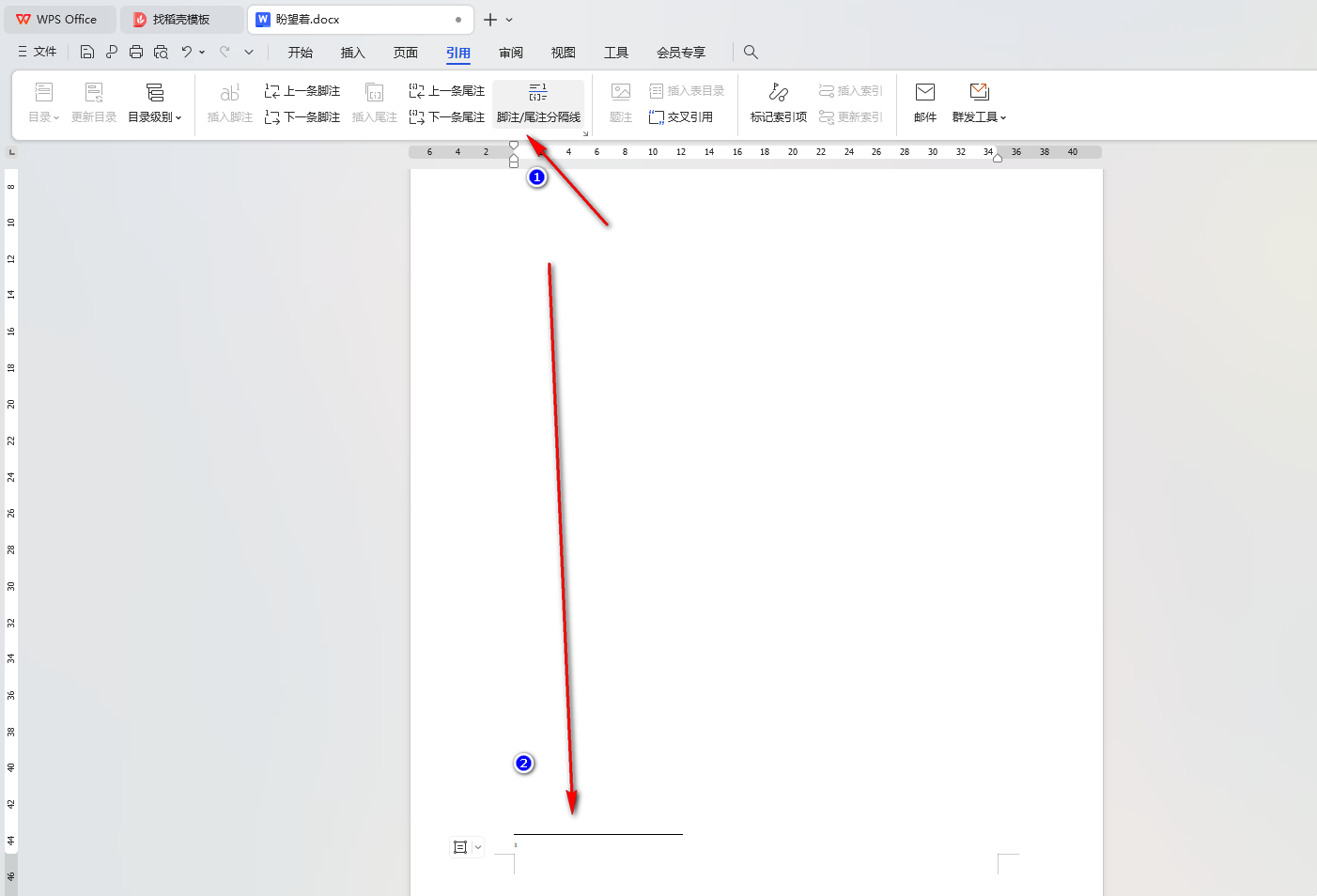Switch to the 插入 ribbon tab
Viewport: 1317px width, 896px height.
point(352,53)
